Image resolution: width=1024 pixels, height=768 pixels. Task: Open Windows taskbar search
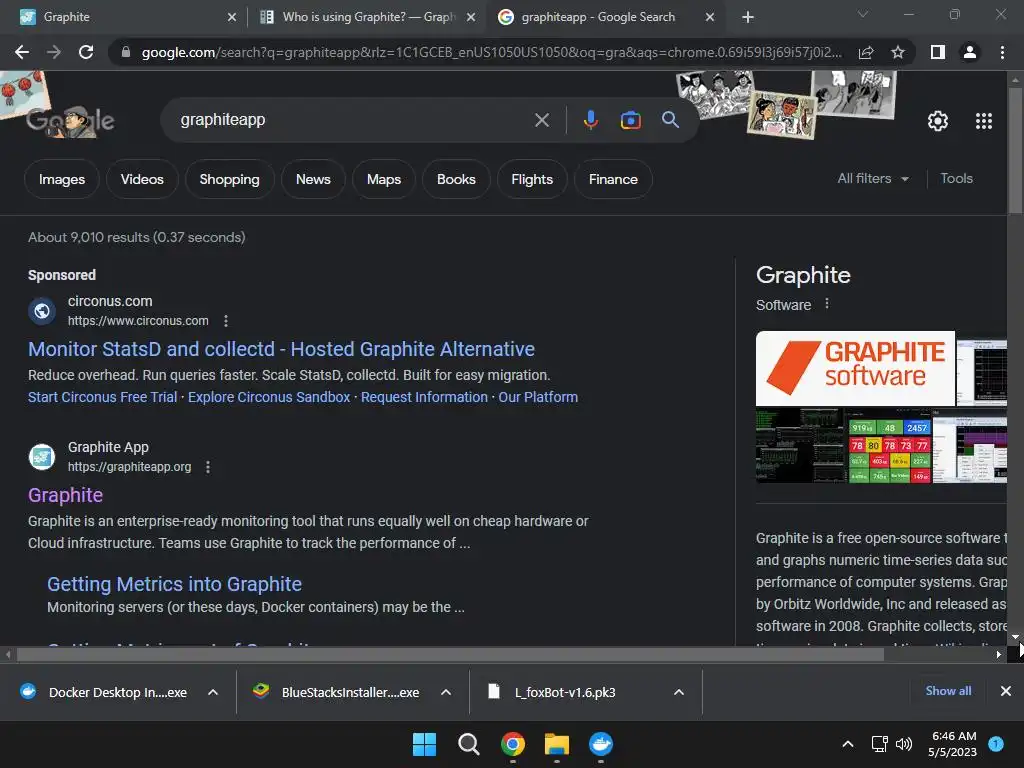point(468,744)
